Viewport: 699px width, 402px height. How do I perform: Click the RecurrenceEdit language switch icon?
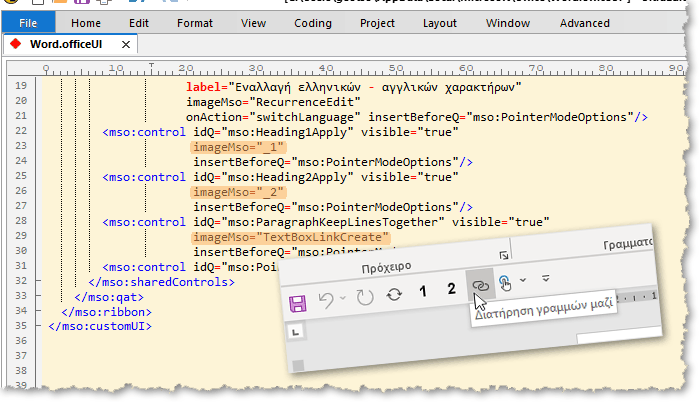[x=394, y=294]
